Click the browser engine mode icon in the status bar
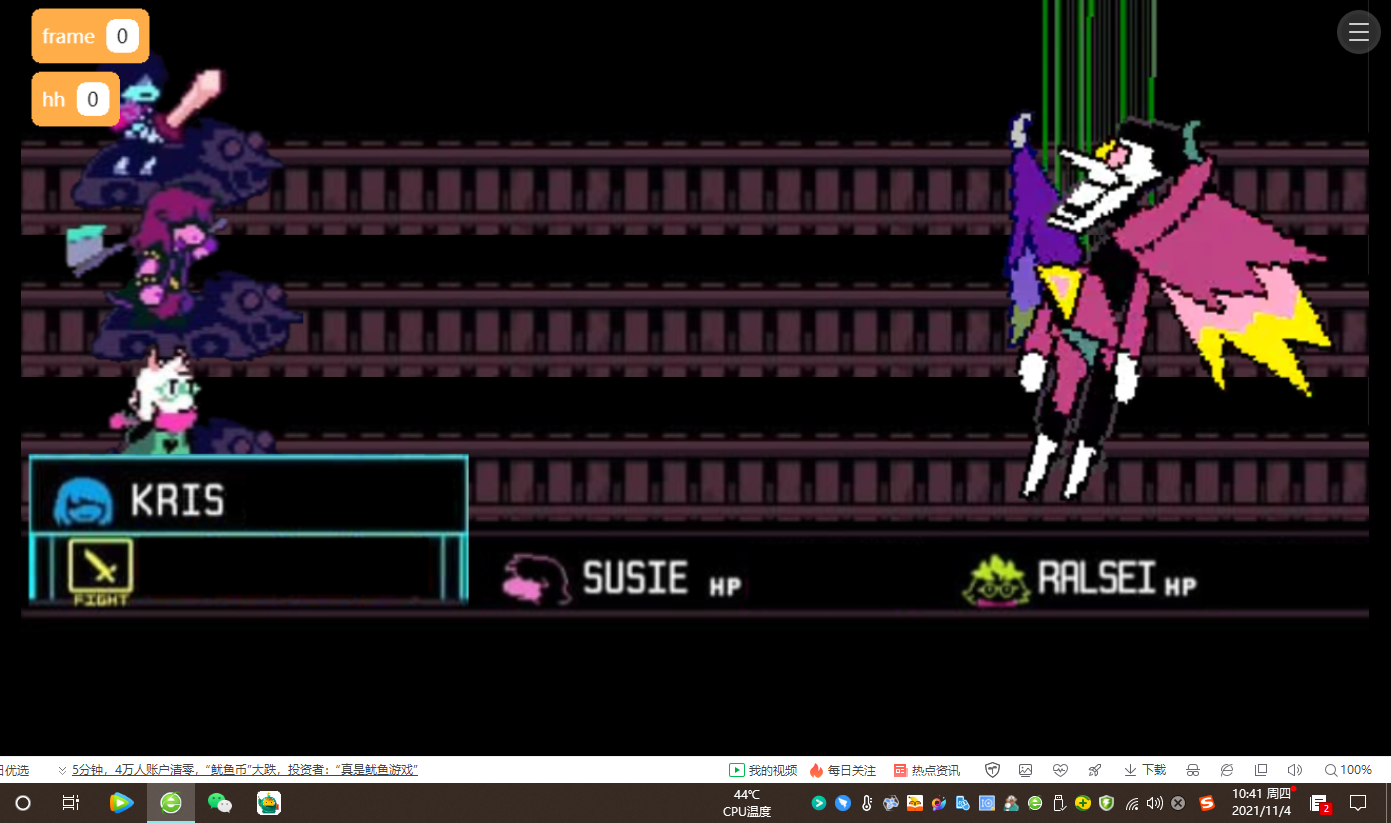1391x823 pixels. tap(1227, 770)
